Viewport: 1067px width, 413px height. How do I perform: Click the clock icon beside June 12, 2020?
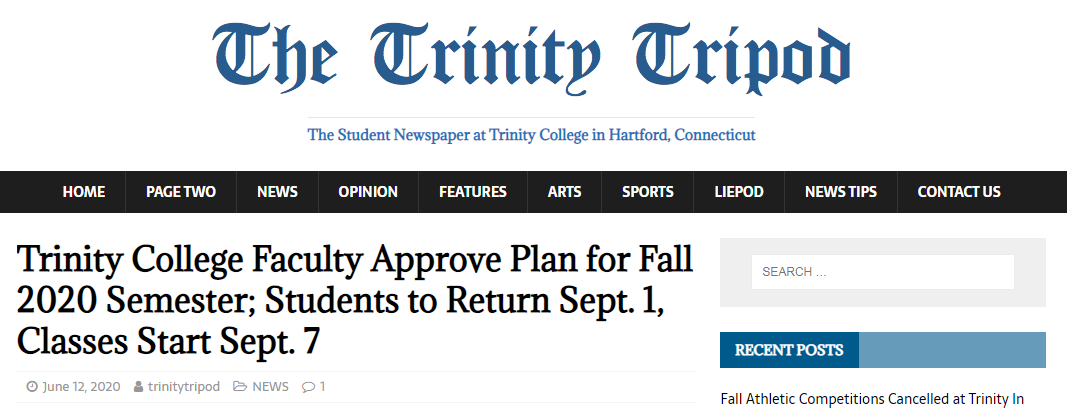point(32,387)
